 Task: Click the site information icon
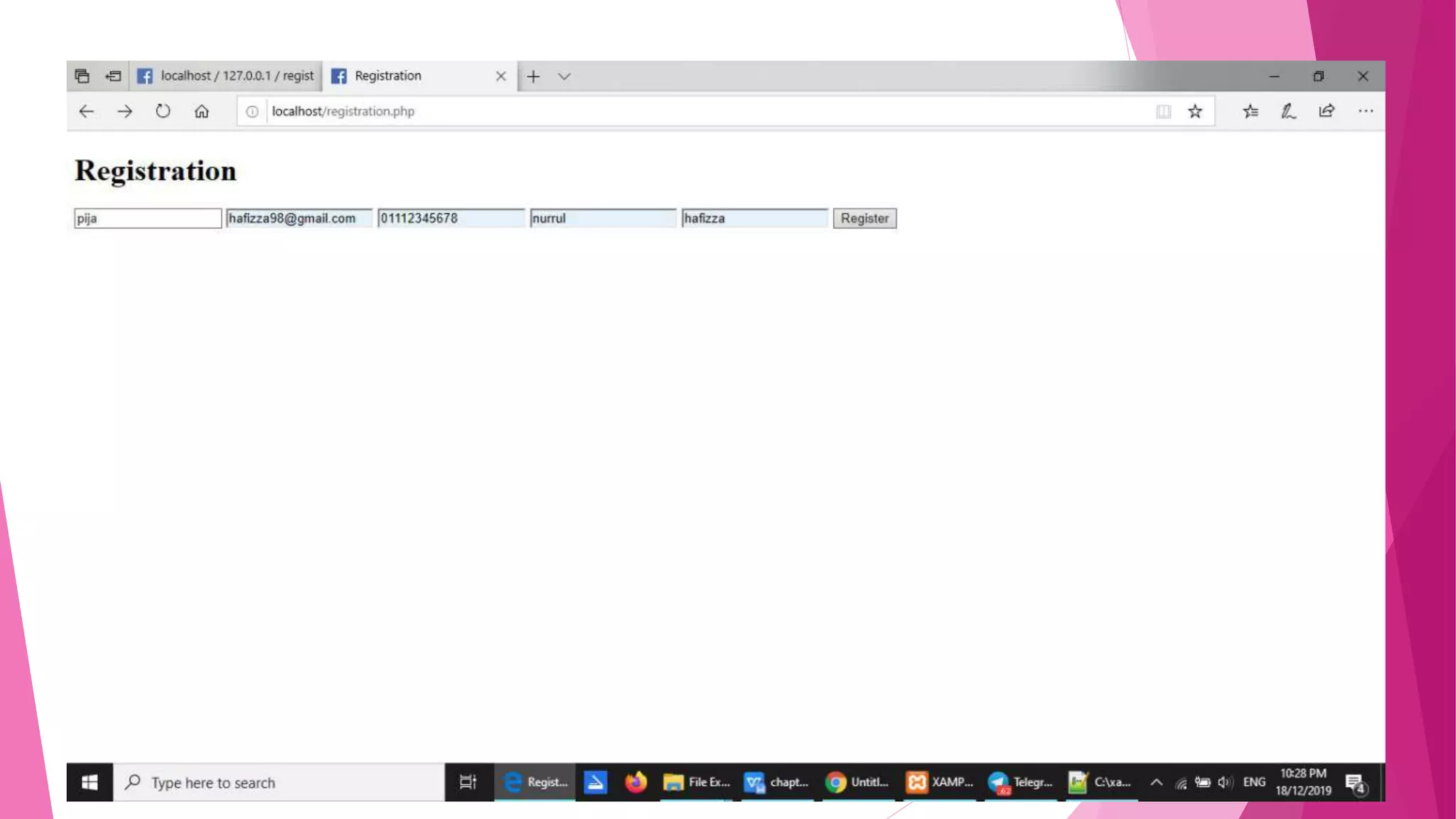(252, 112)
